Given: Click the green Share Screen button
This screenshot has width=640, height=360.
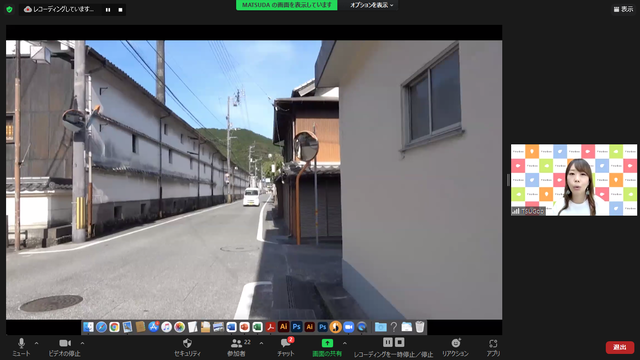Looking at the screenshot, I should pos(327,347).
